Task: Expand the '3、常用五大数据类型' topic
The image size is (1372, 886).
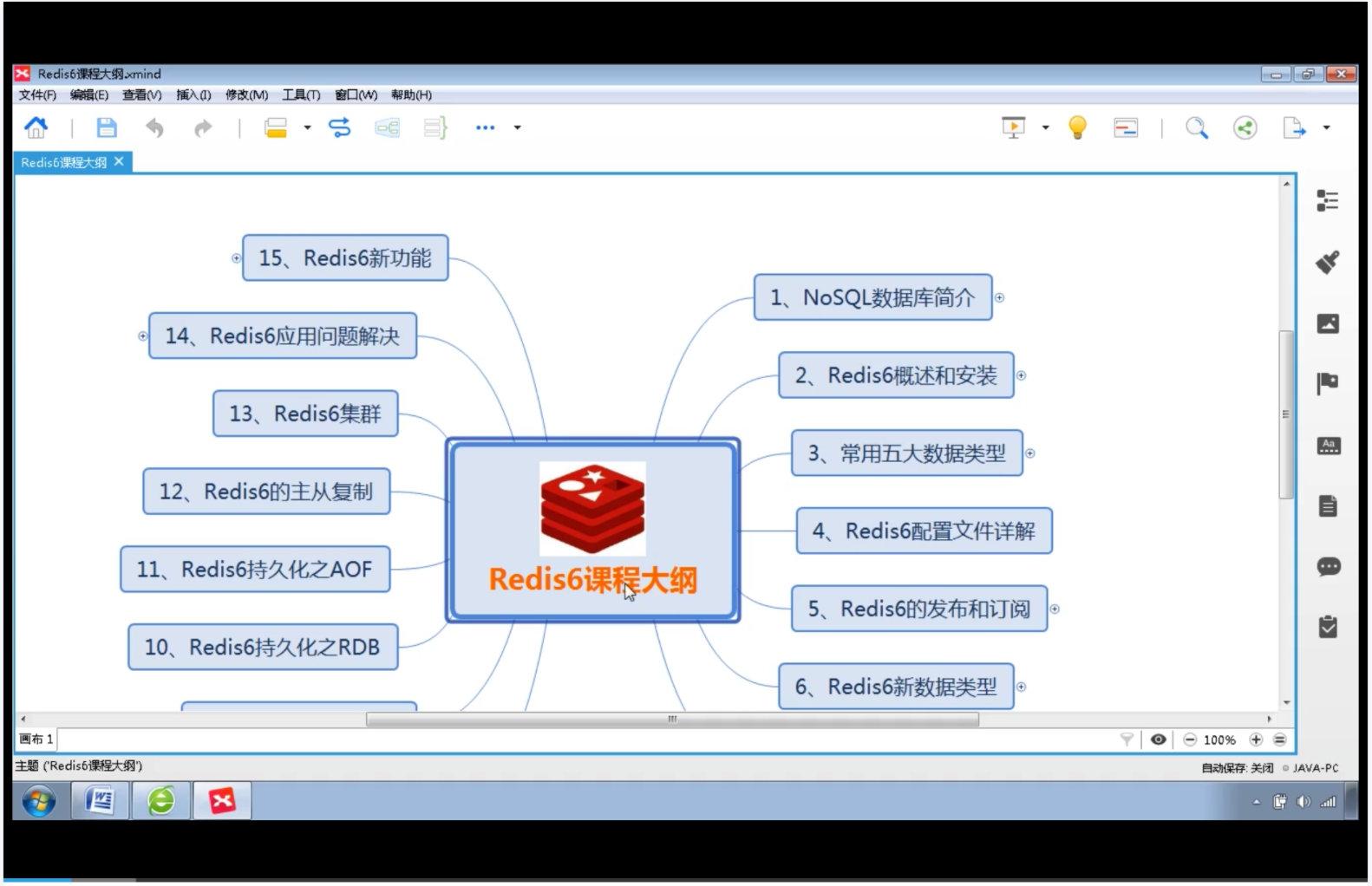Action: click(x=1030, y=453)
